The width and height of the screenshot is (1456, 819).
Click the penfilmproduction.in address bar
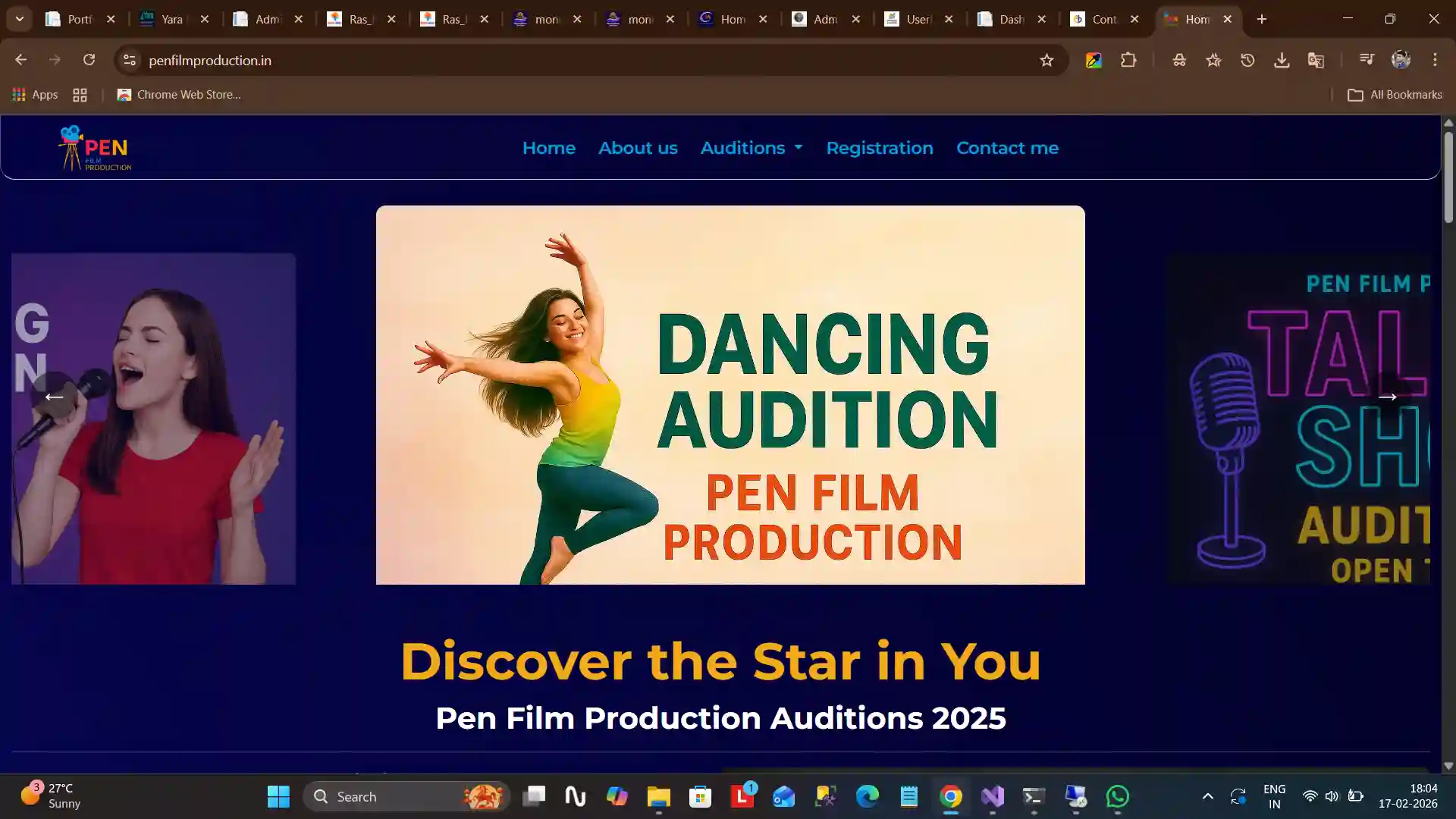[x=531, y=60]
